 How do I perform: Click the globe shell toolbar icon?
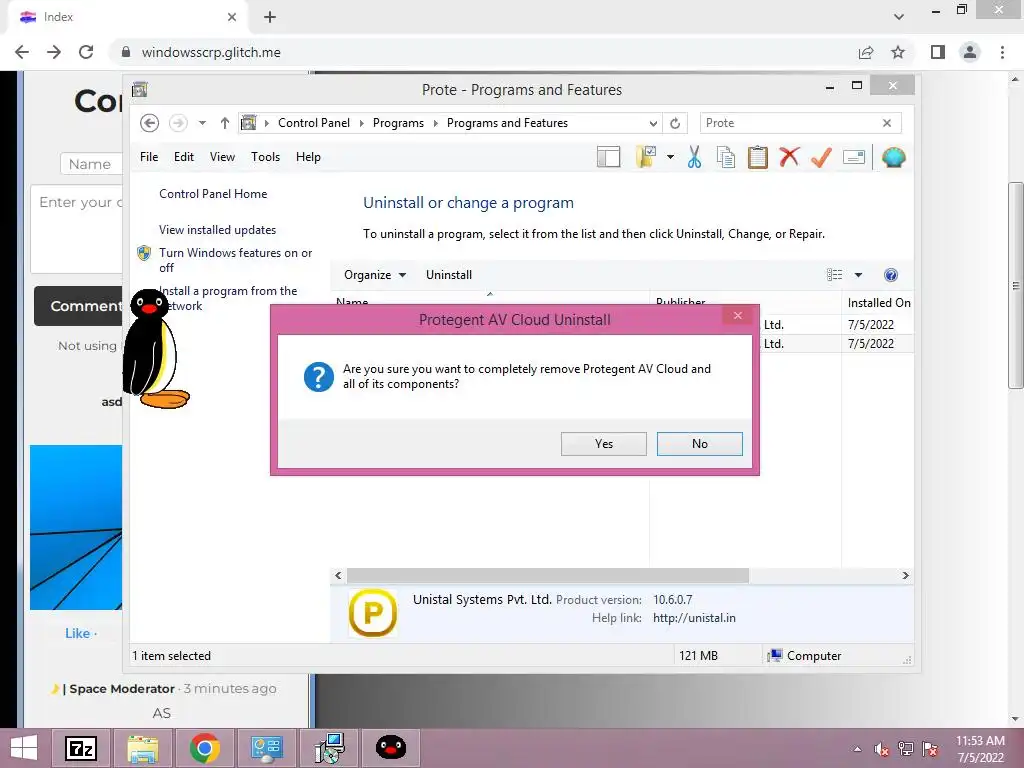tap(893, 157)
